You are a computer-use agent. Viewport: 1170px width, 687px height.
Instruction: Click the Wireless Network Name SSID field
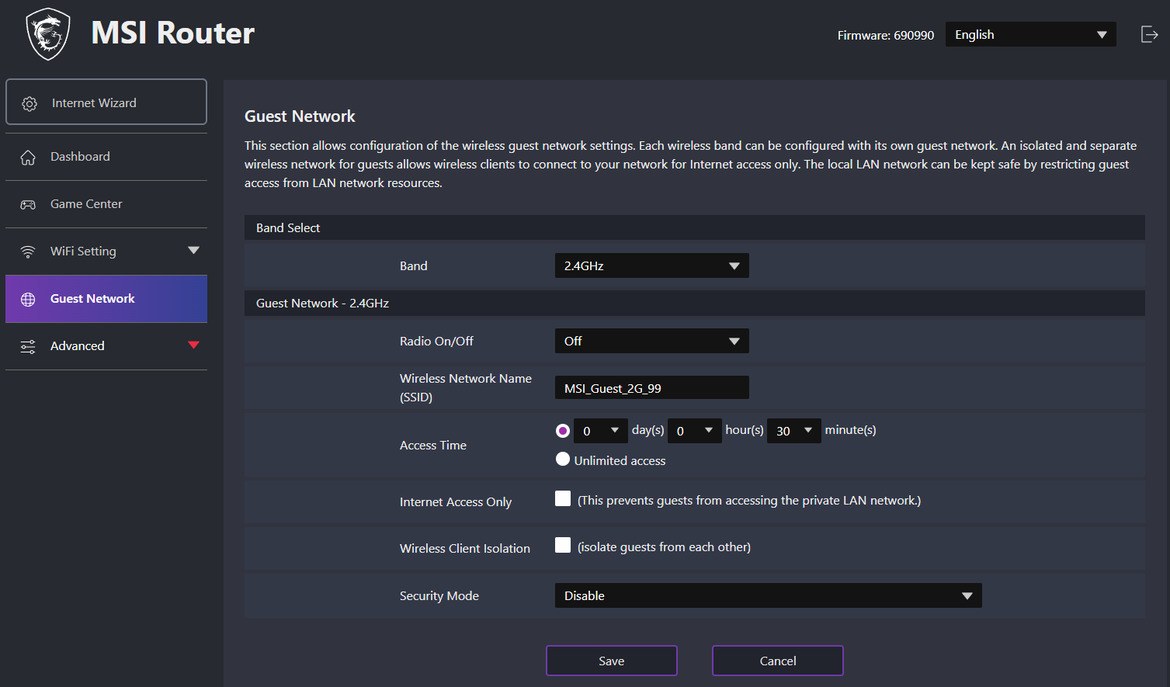coord(651,388)
